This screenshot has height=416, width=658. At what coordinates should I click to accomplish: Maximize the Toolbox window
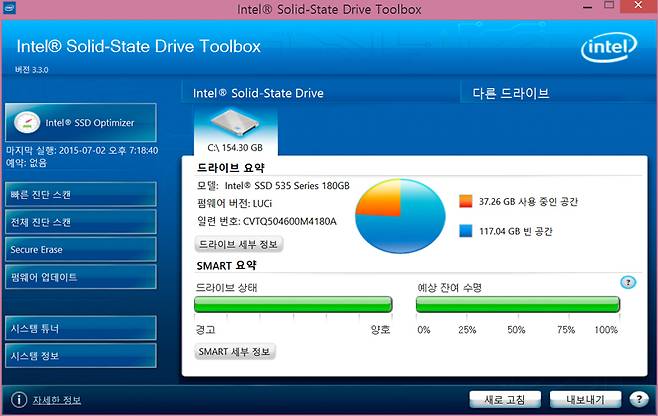(609, 5)
